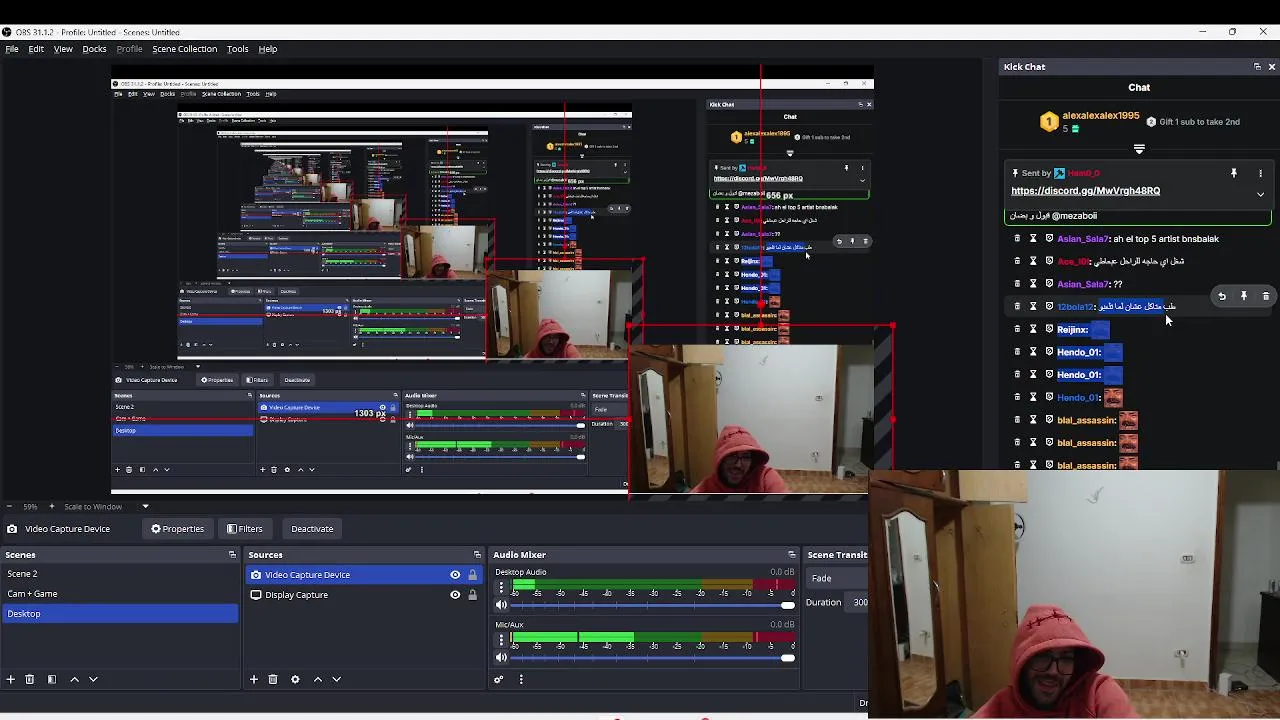Click the Filters button
1280x720 pixels.
(x=244, y=529)
